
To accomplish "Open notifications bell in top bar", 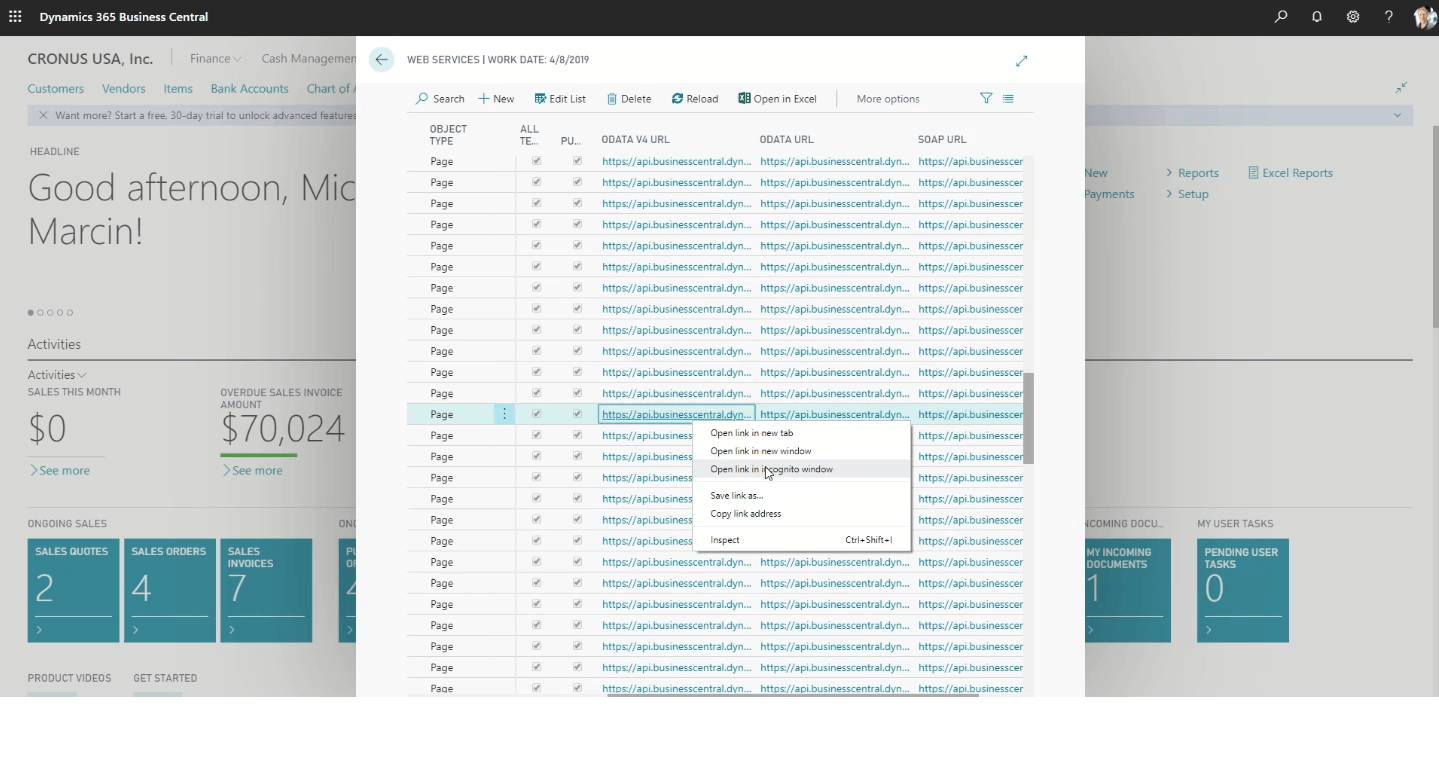I will [x=1317, y=17].
